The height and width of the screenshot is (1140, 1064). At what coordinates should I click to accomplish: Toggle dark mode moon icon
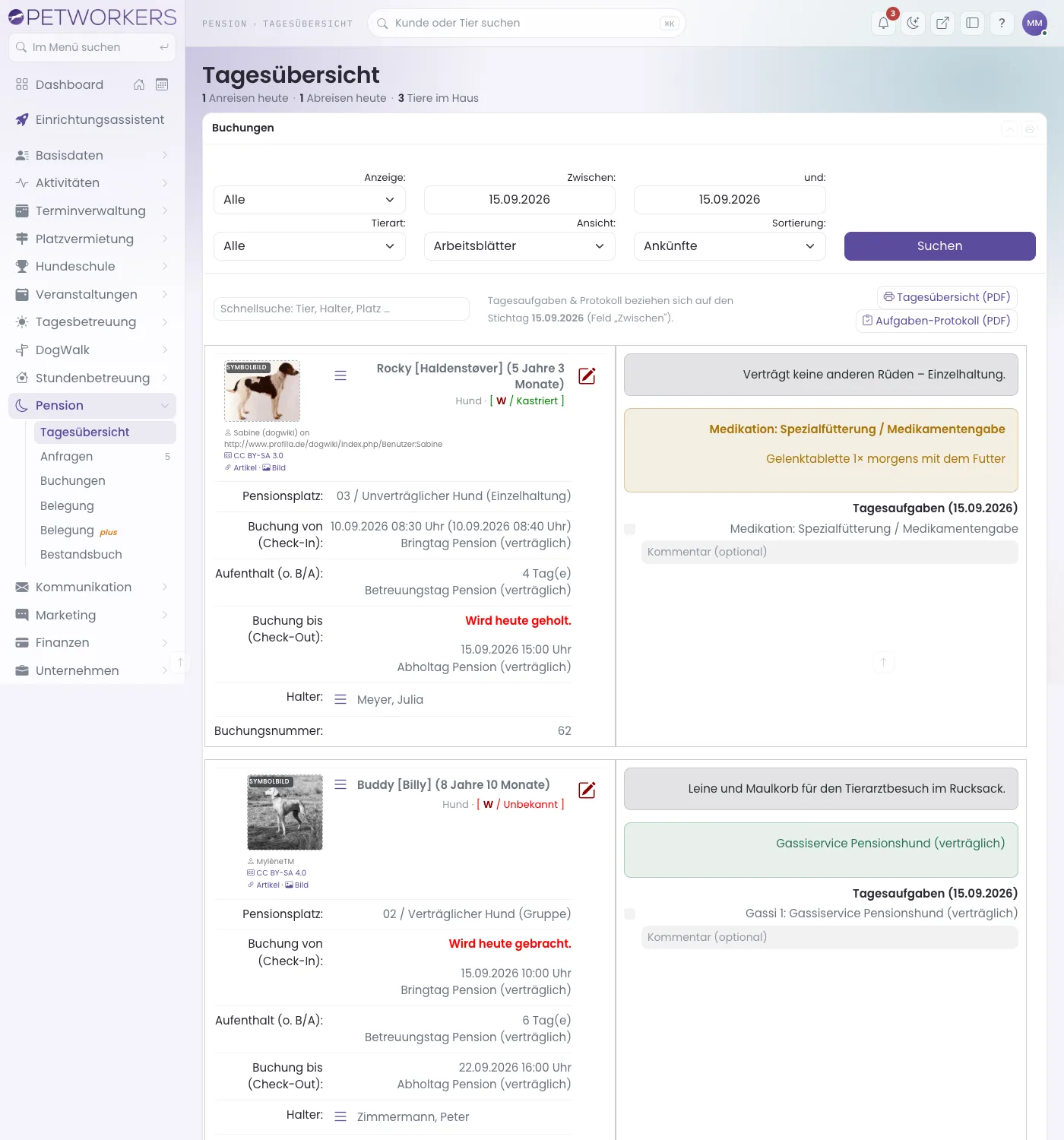pos(913,23)
